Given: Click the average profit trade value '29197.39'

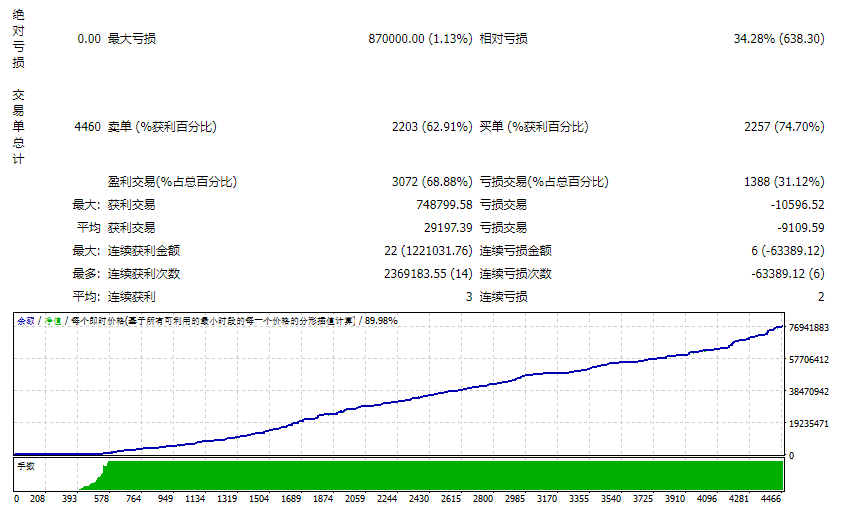Looking at the screenshot, I should tap(448, 228).
